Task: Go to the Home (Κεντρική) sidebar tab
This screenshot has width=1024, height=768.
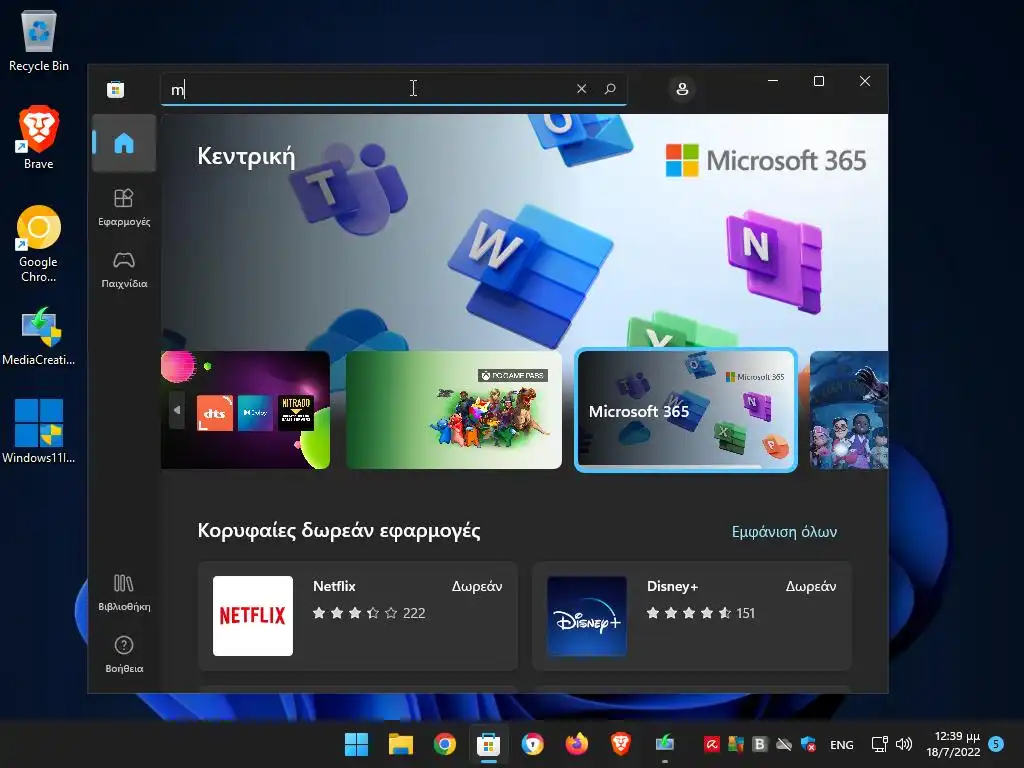Action: click(124, 143)
